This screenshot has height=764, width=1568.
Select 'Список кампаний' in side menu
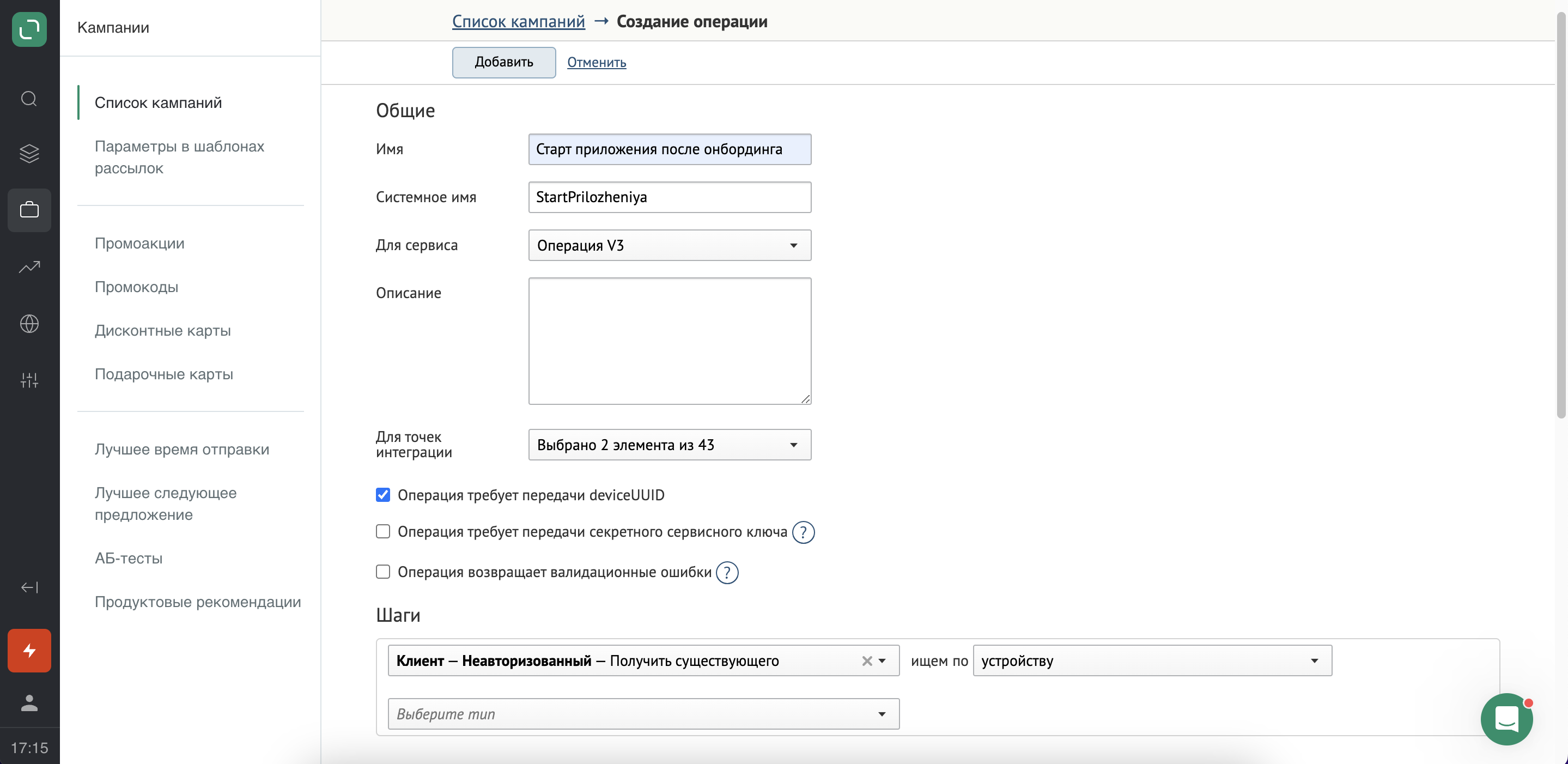click(158, 102)
